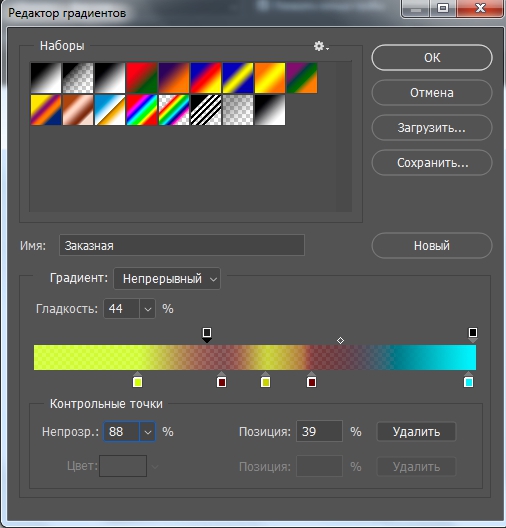
Task: Click the Сохранить... button
Action: (432, 163)
